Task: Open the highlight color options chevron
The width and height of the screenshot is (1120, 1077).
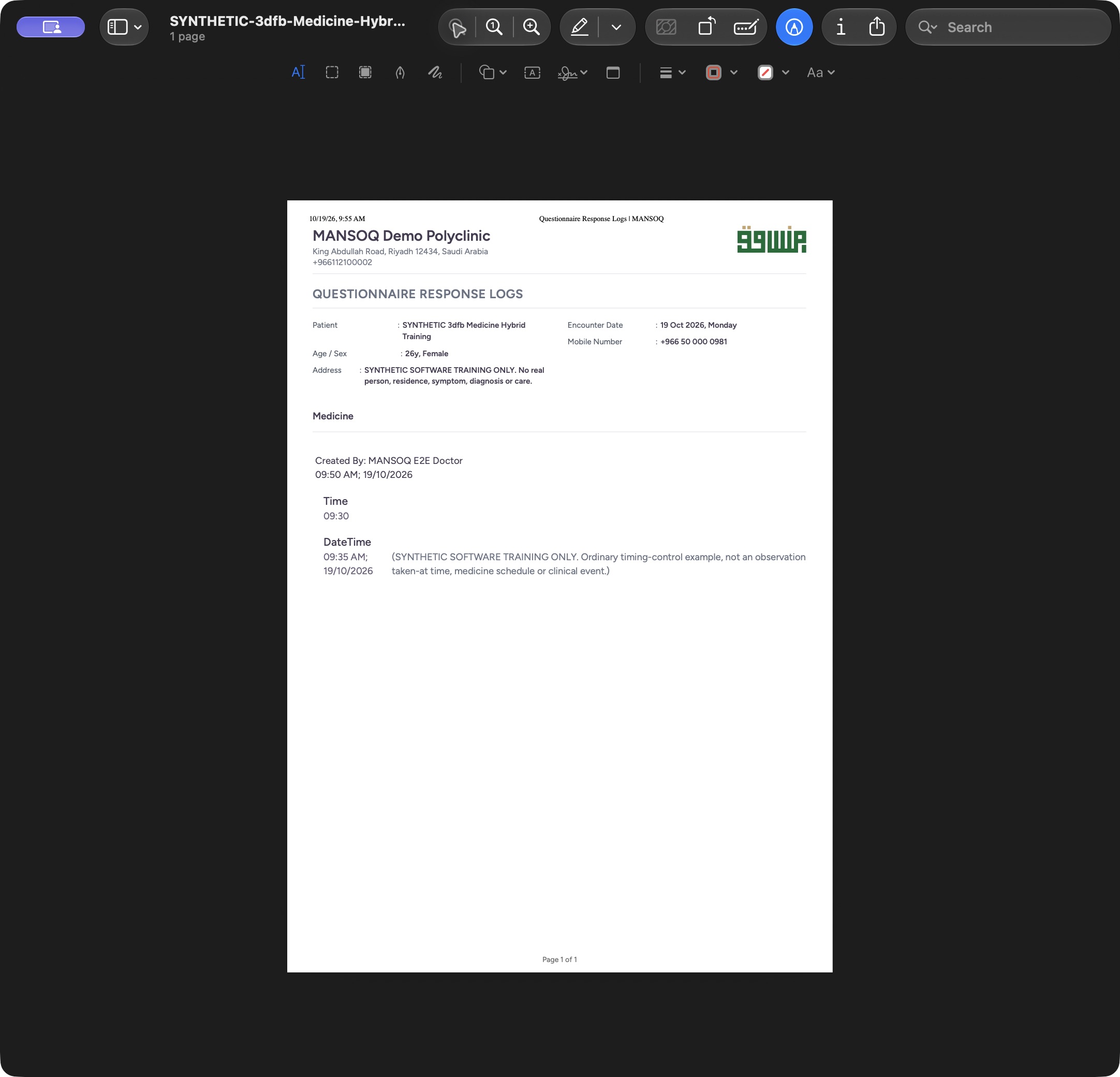Action: (616, 27)
